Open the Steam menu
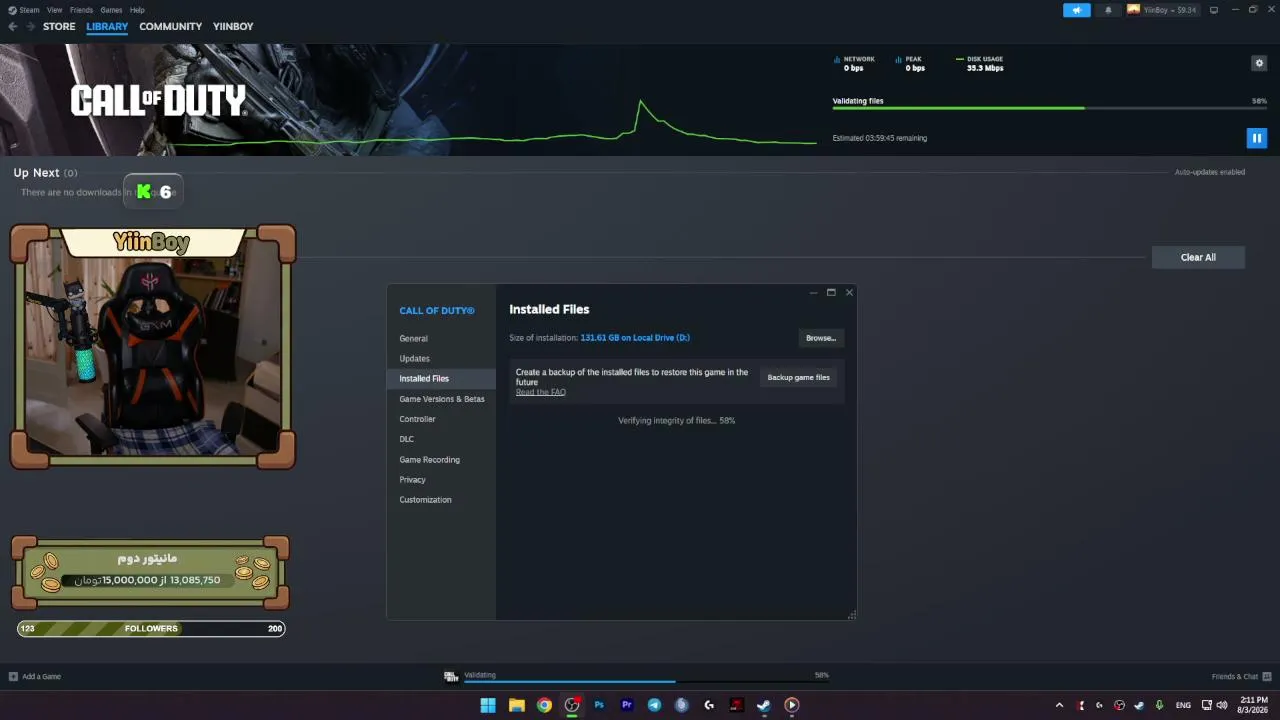Viewport: 1280px width, 720px height. (x=25, y=10)
